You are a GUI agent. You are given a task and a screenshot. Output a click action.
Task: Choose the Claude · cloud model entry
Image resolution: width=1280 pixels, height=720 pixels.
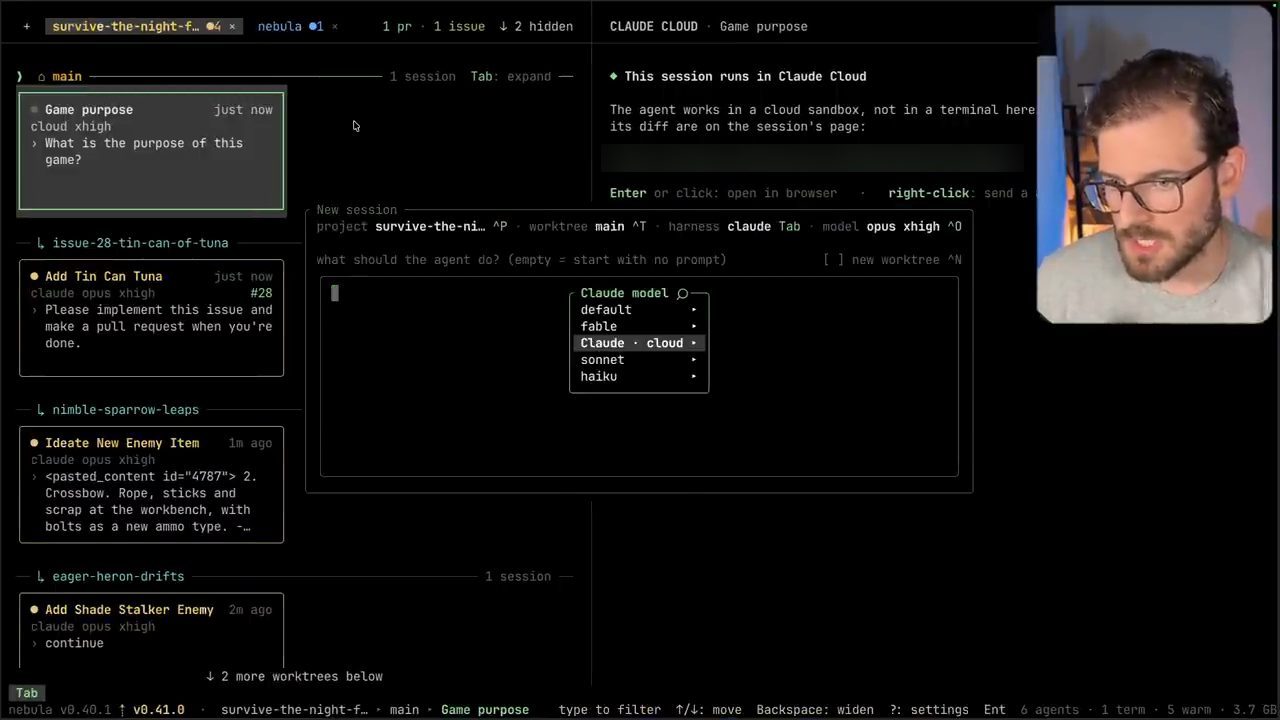[639, 343]
